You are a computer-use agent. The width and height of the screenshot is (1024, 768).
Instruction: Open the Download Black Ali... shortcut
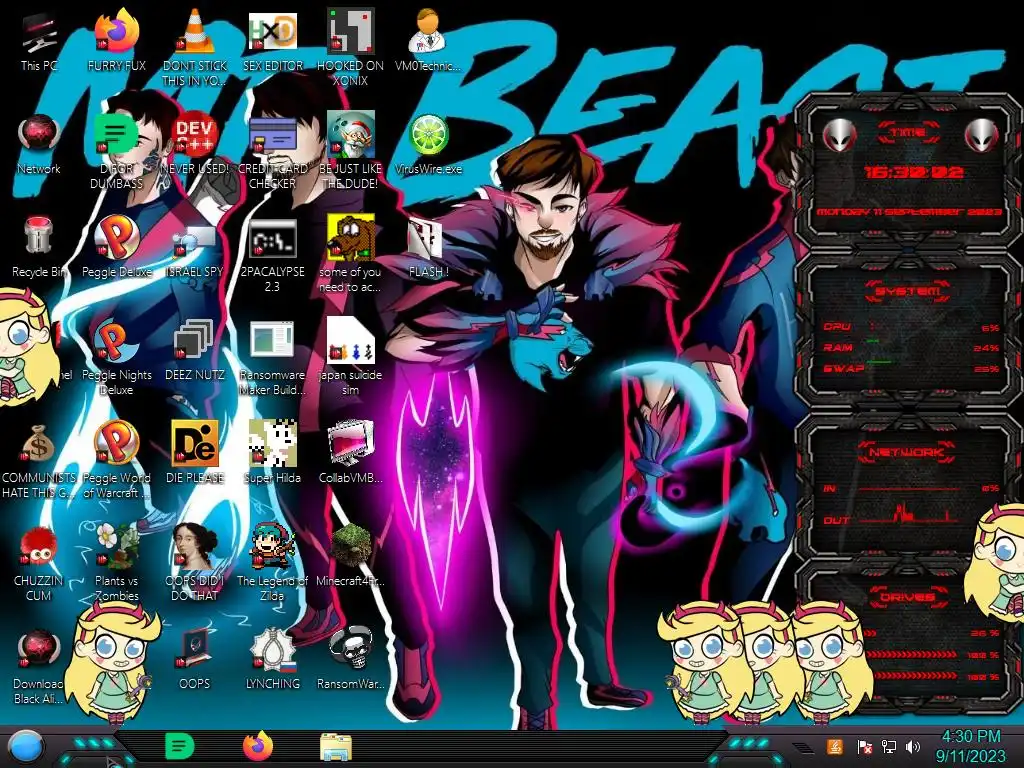(39, 666)
